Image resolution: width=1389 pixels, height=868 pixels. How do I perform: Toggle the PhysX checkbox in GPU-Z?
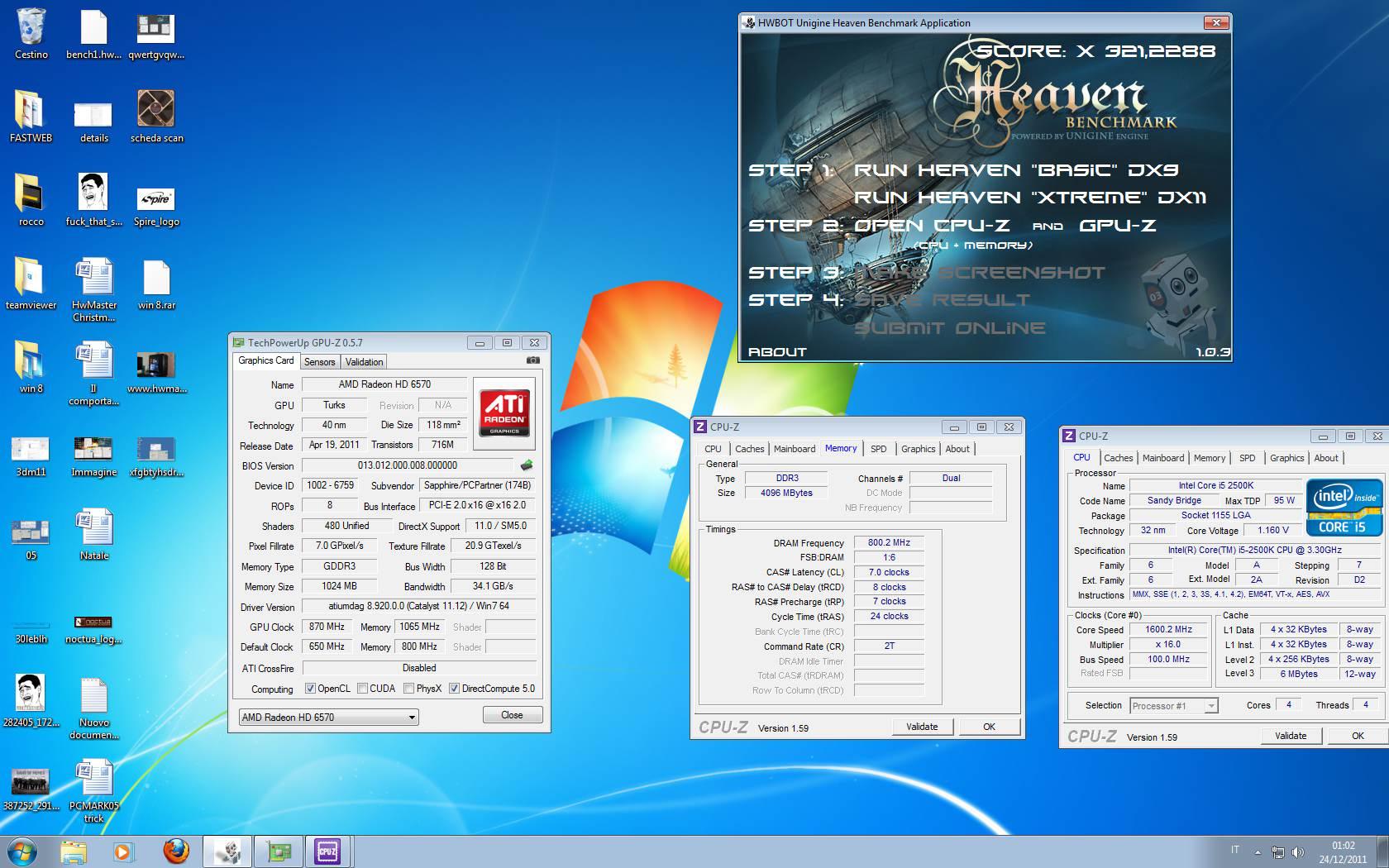tap(409, 689)
